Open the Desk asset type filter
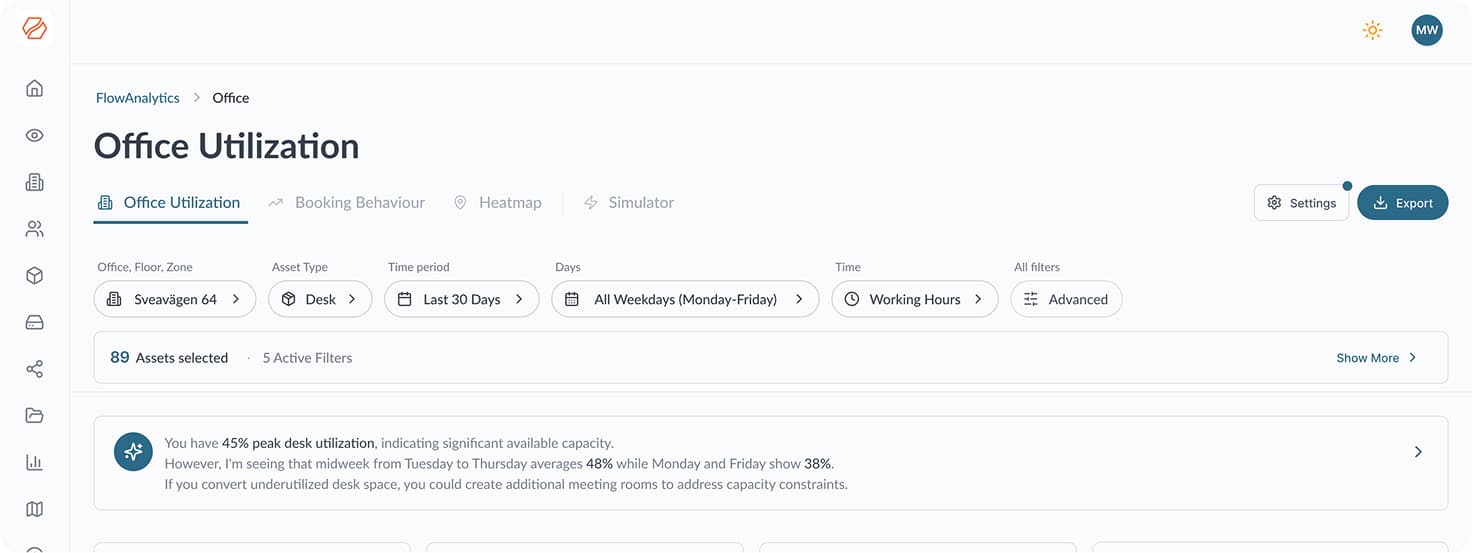Image resolution: width=1472 pixels, height=553 pixels. point(320,299)
